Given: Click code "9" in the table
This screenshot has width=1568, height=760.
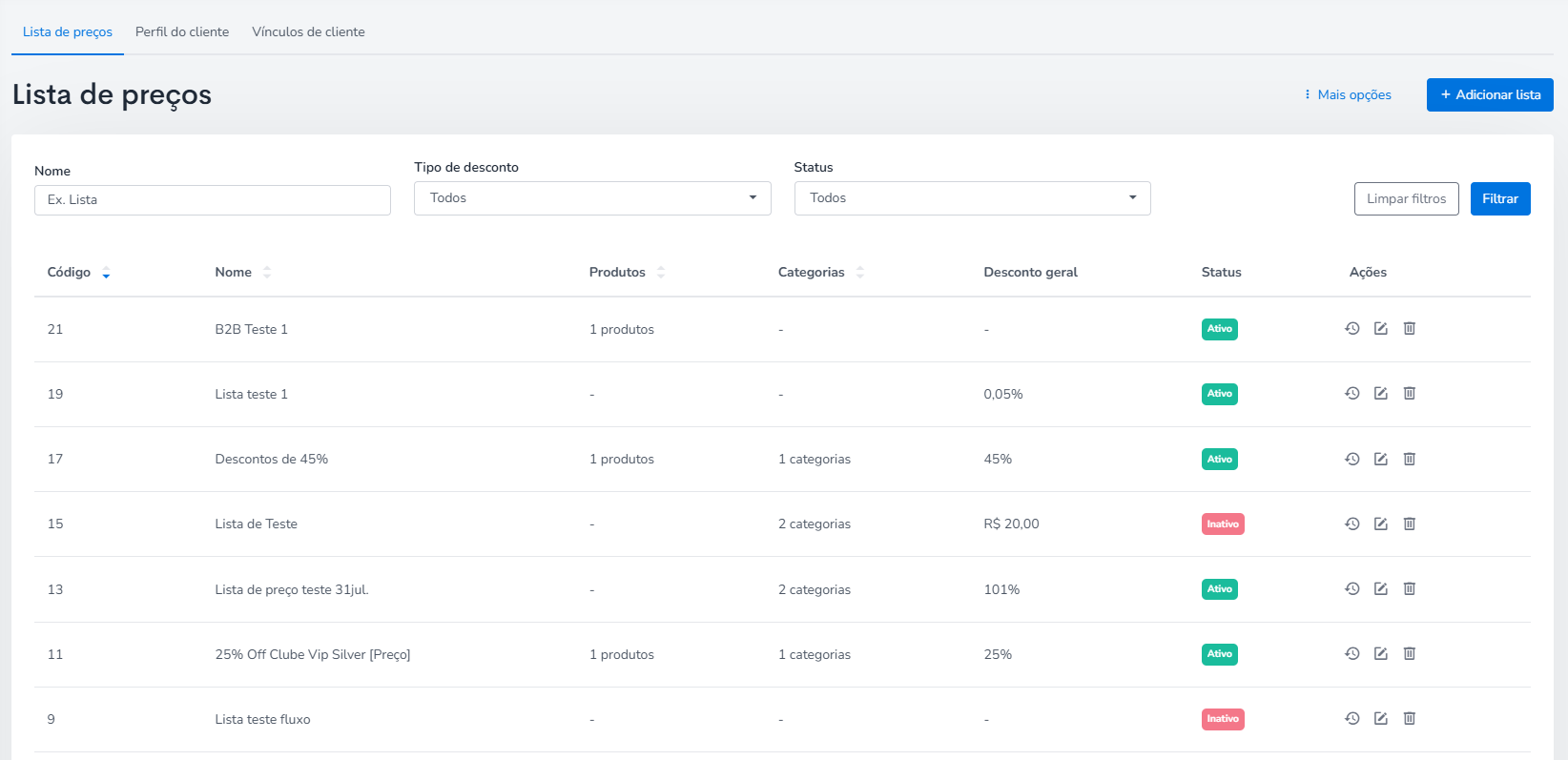Looking at the screenshot, I should (x=52, y=719).
